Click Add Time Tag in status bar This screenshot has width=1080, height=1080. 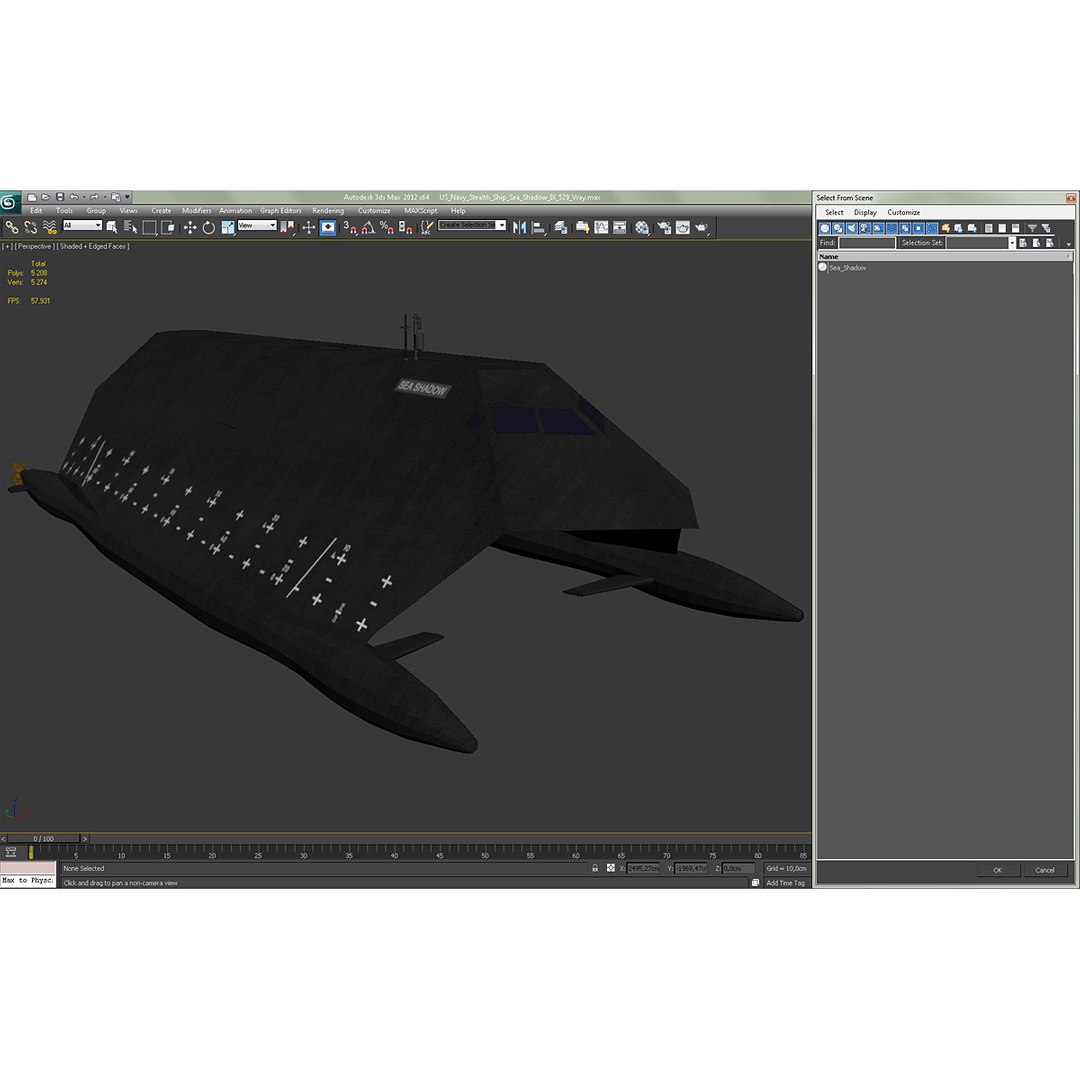785,882
